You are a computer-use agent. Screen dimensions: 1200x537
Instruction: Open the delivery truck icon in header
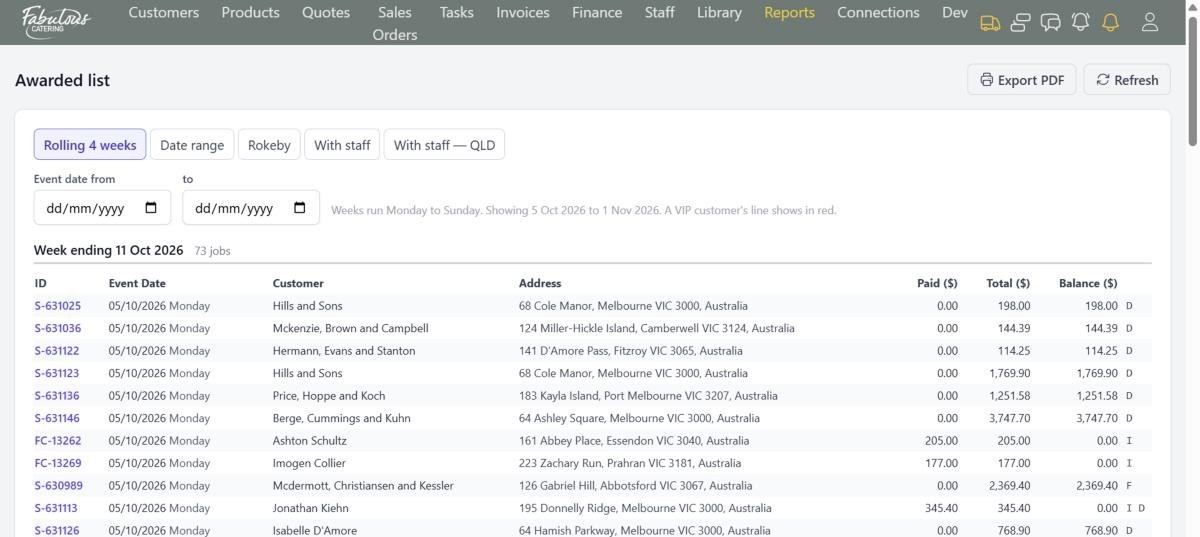[x=990, y=22]
